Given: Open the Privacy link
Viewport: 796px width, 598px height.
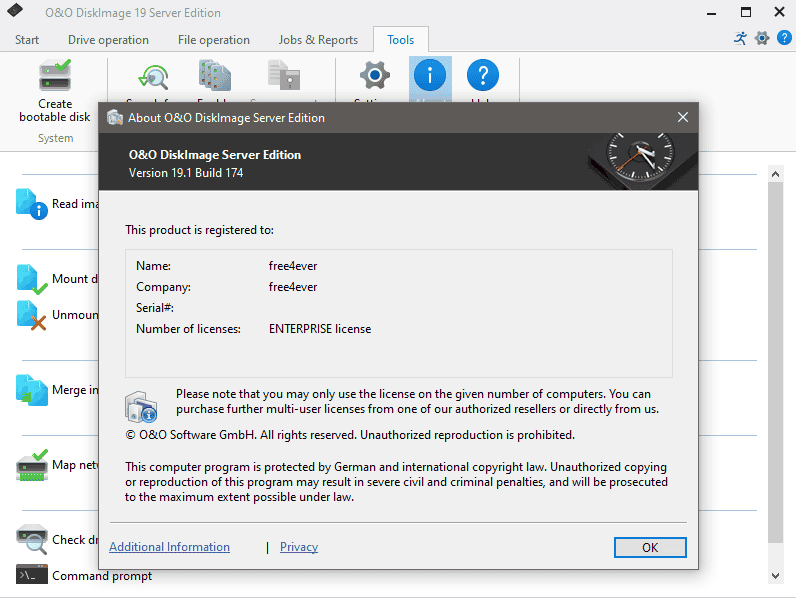Looking at the screenshot, I should (299, 547).
